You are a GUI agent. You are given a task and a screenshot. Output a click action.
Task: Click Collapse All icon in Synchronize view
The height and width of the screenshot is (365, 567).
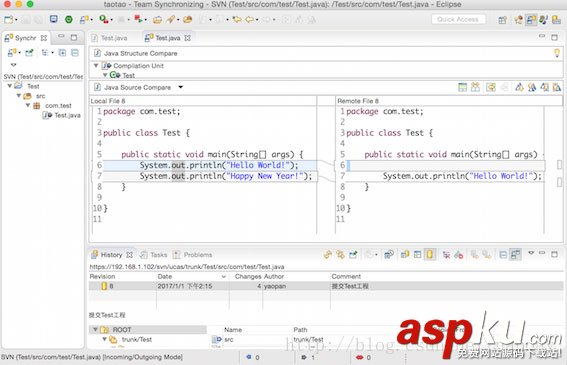(x=75, y=53)
